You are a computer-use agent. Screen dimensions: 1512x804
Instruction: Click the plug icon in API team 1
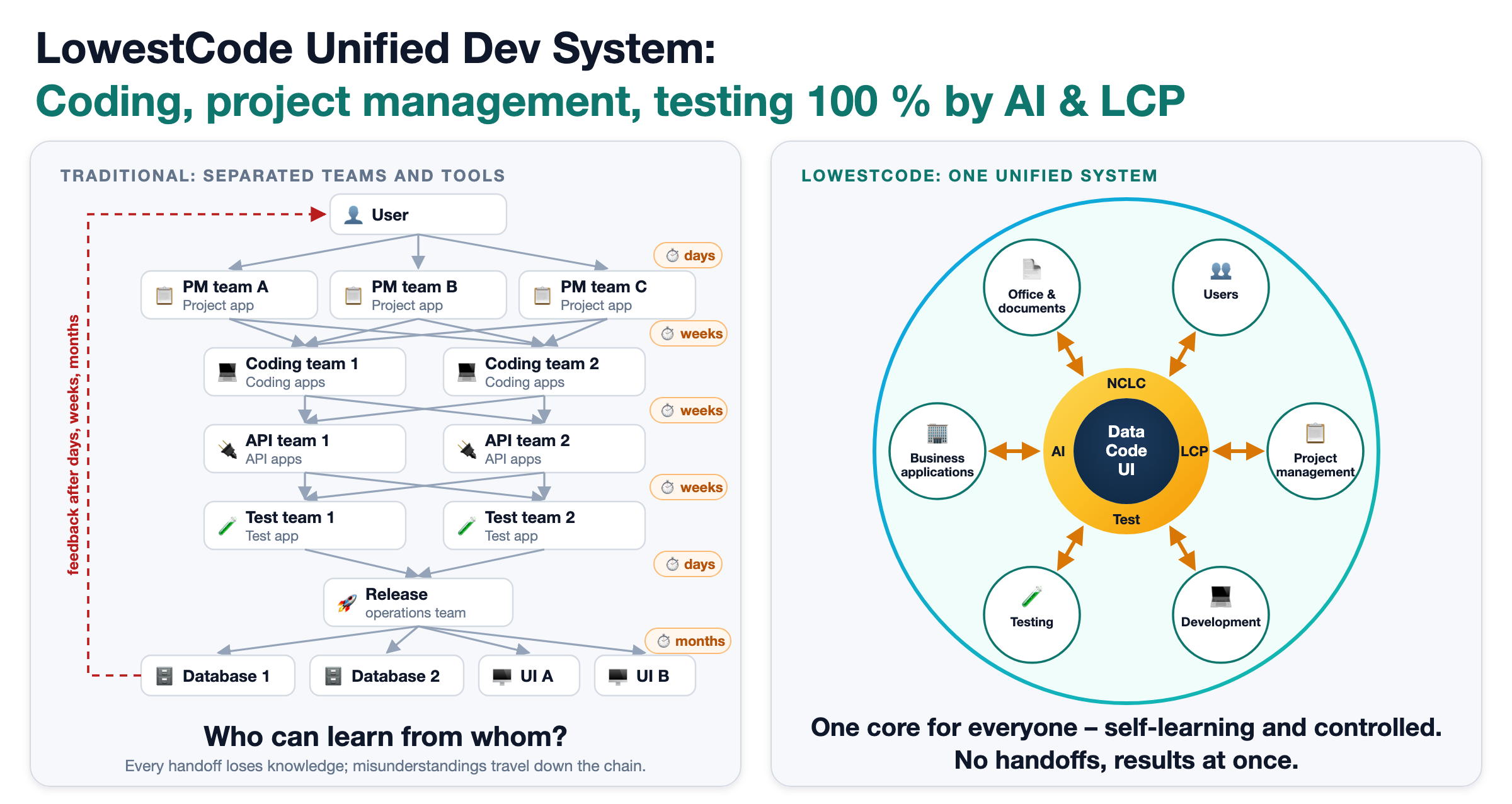[x=227, y=449]
